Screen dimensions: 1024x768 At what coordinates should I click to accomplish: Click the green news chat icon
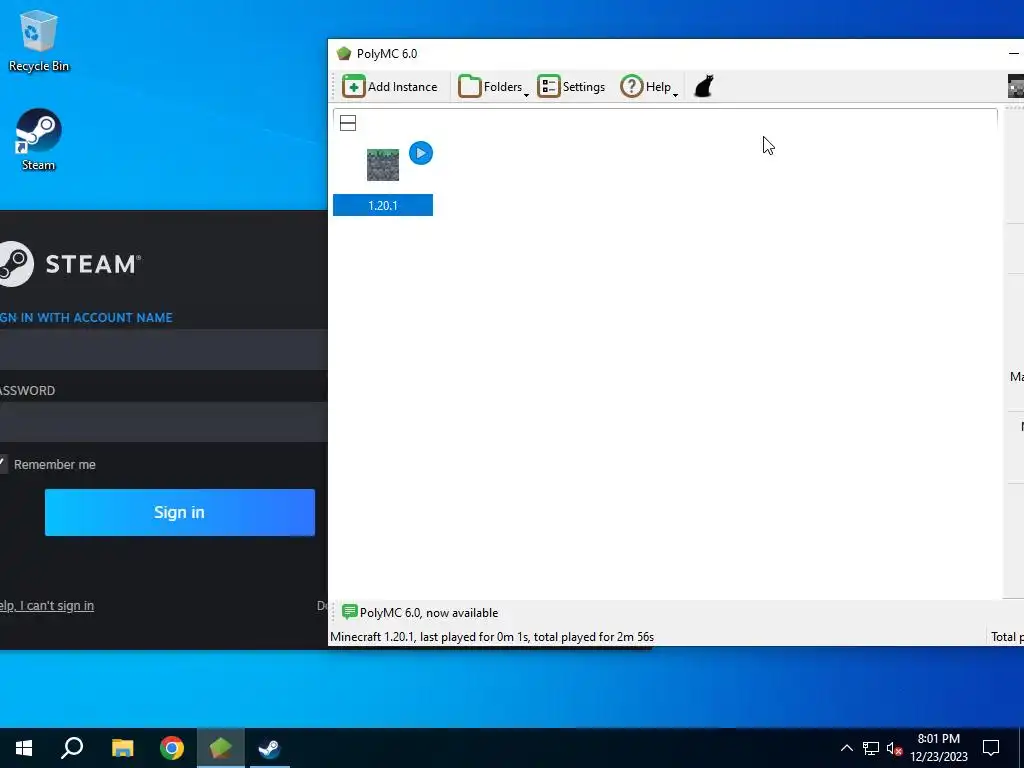point(349,612)
